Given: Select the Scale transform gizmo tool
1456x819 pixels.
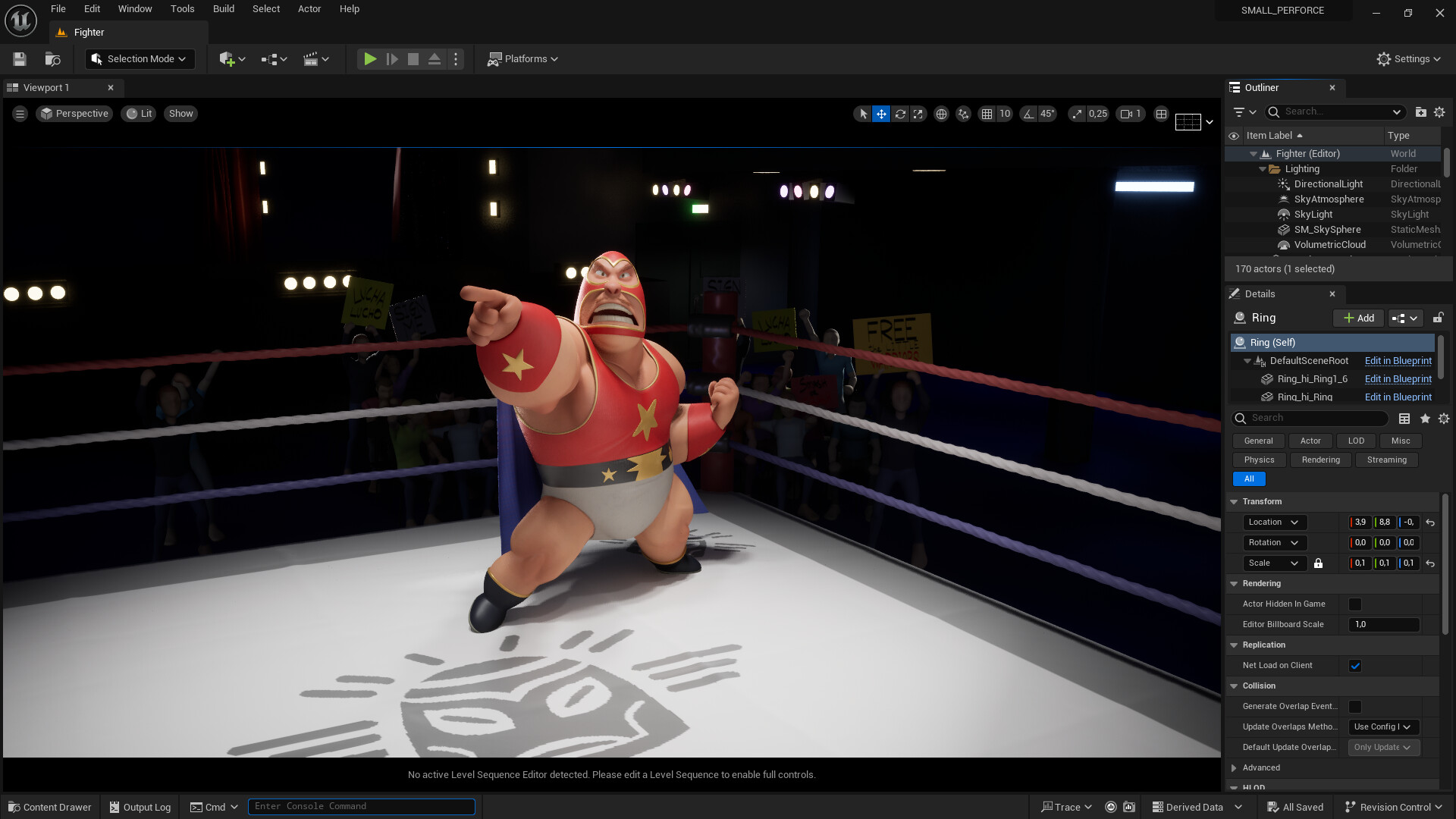Looking at the screenshot, I should click(x=918, y=114).
